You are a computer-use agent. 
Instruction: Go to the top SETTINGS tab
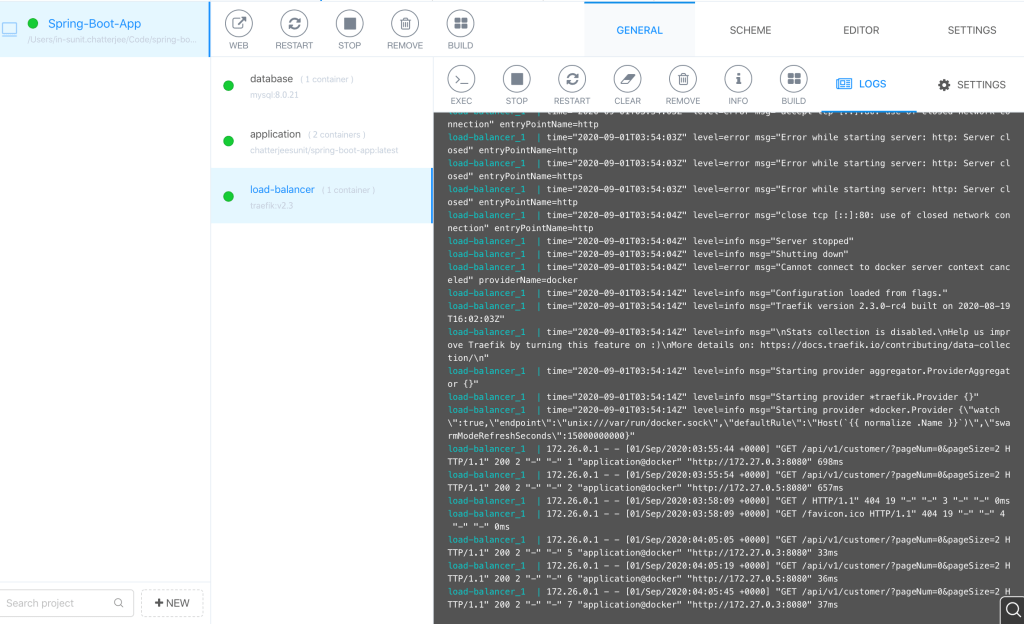coord(971,30)
